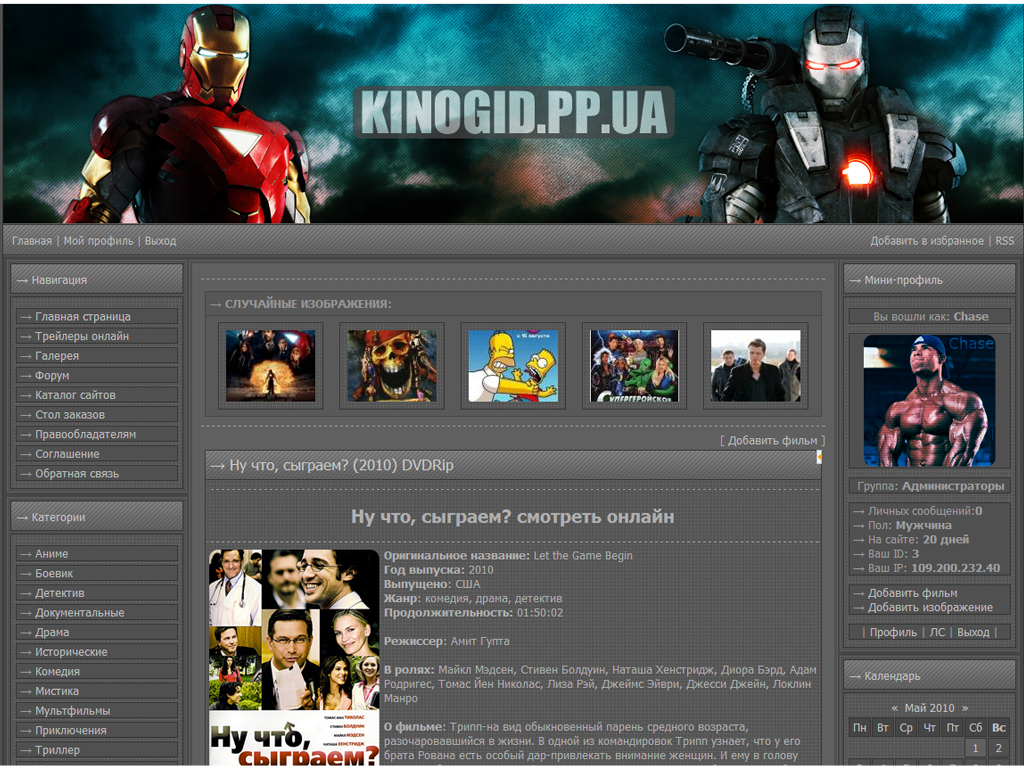
Task: Click the duration value 01:50:02
Action: 540,613
